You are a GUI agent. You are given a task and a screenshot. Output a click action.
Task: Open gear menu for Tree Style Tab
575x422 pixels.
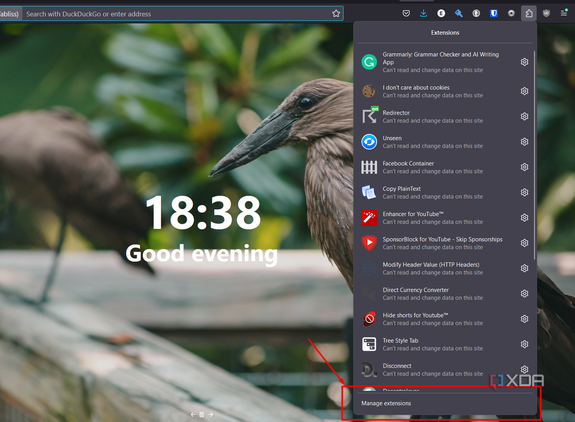click(524, 344)
